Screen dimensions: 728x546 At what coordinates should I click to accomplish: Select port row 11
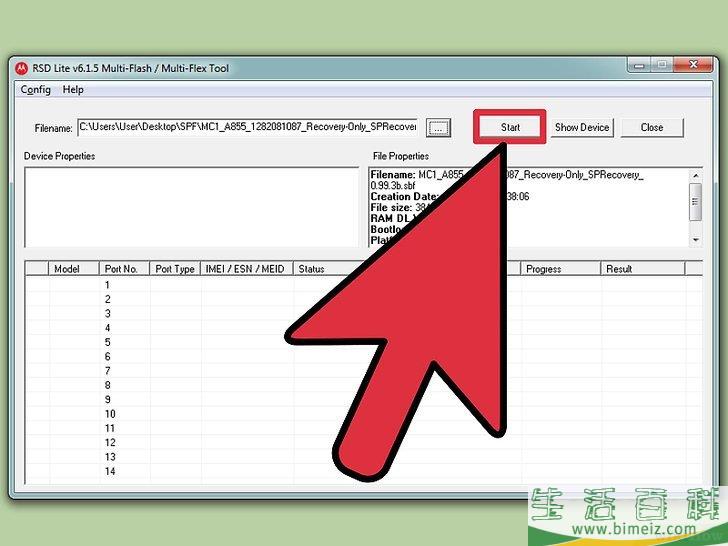364,428
